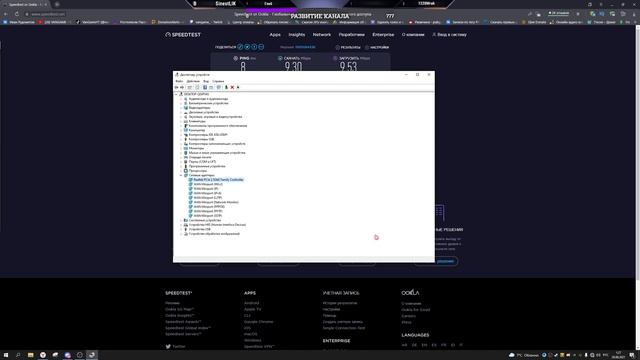The image size is (640, 360).
Task: Select WAN Miniport (SSTP) adapter
Action: coord(208,216)
